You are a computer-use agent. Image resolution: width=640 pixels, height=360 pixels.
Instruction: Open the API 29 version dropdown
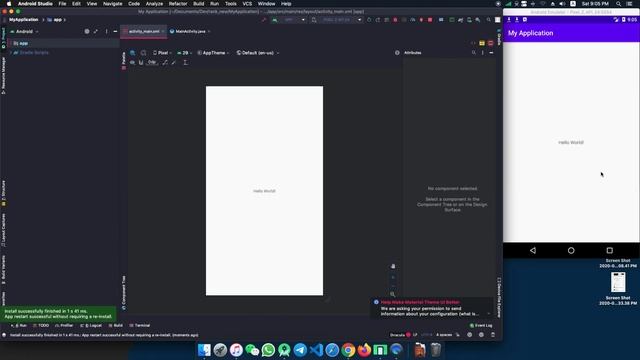point(184,53)
